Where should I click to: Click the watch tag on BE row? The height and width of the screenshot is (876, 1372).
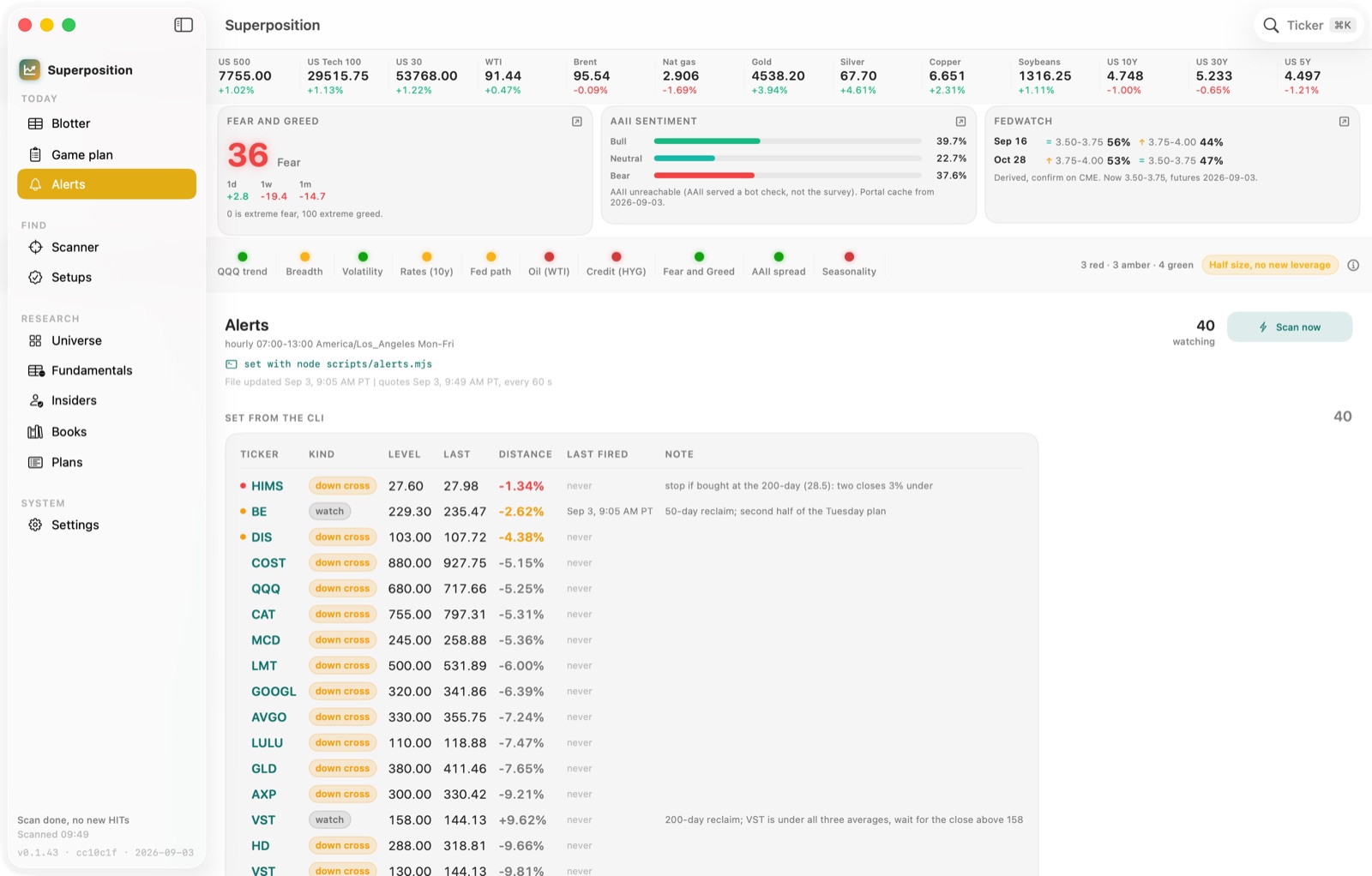[329, 512]
